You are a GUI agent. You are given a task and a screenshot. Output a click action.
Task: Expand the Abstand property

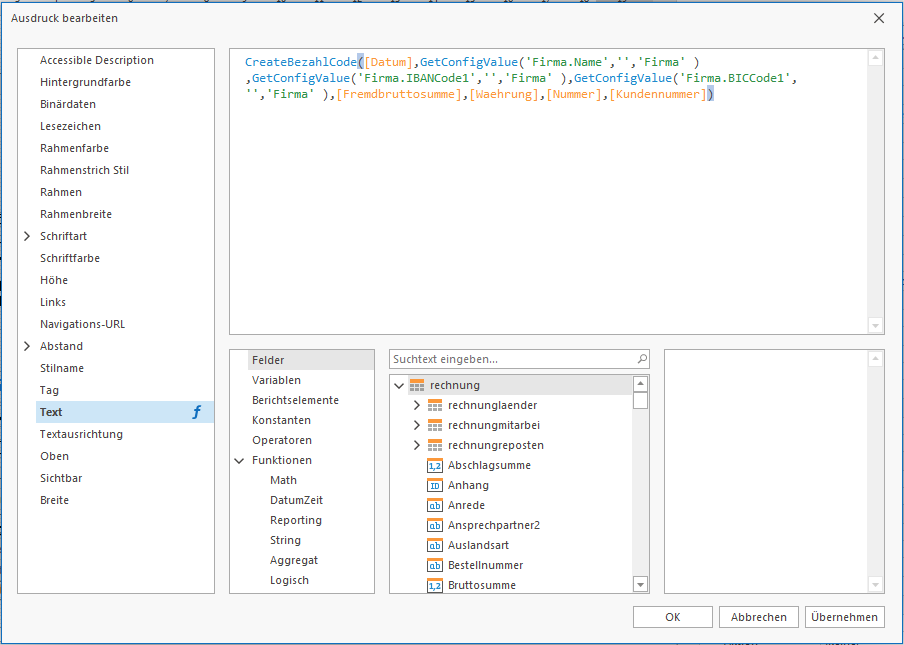tap(27, 346)
